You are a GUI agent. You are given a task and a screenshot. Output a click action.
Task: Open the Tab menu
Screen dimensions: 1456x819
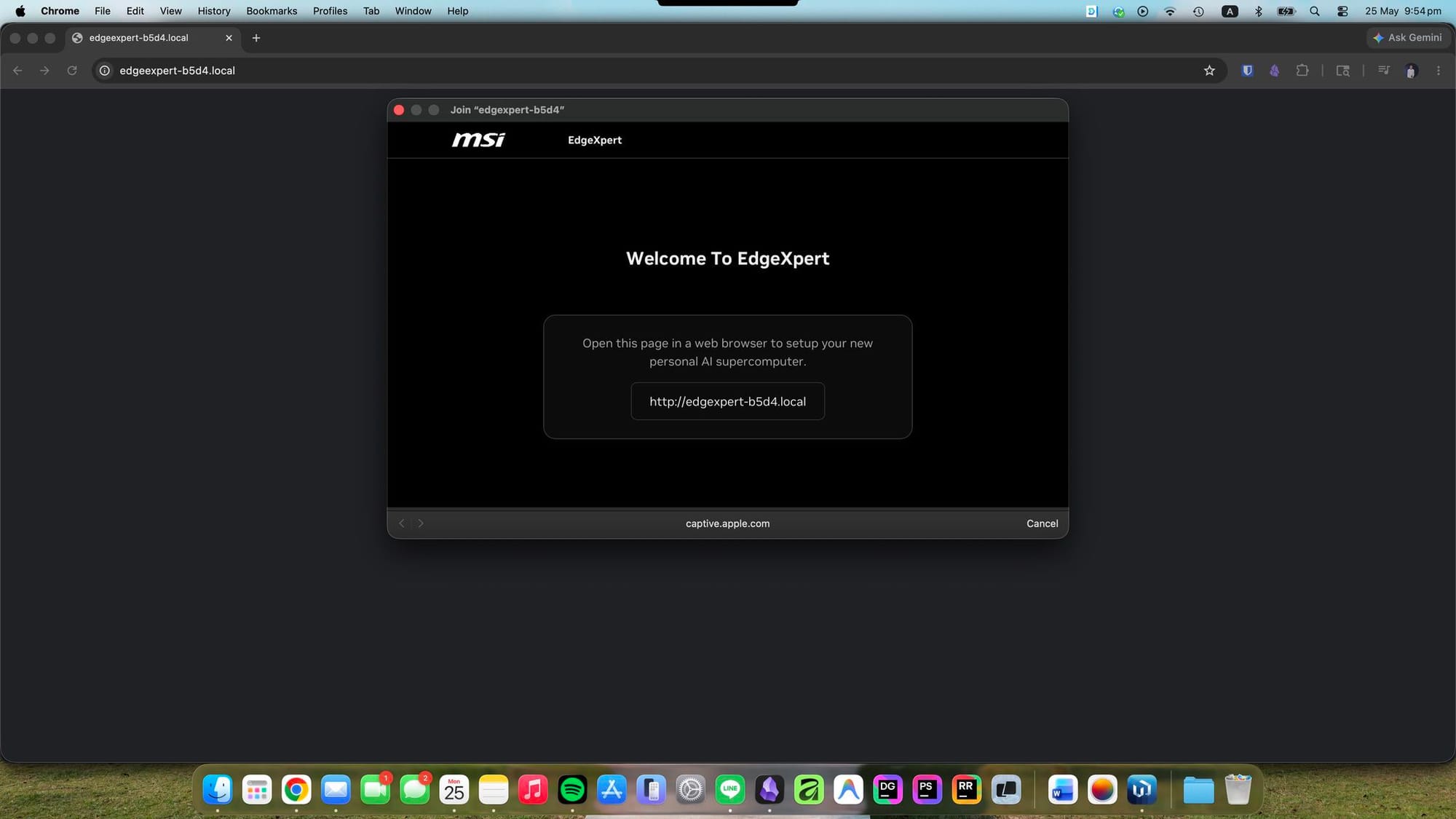(371, 11)
